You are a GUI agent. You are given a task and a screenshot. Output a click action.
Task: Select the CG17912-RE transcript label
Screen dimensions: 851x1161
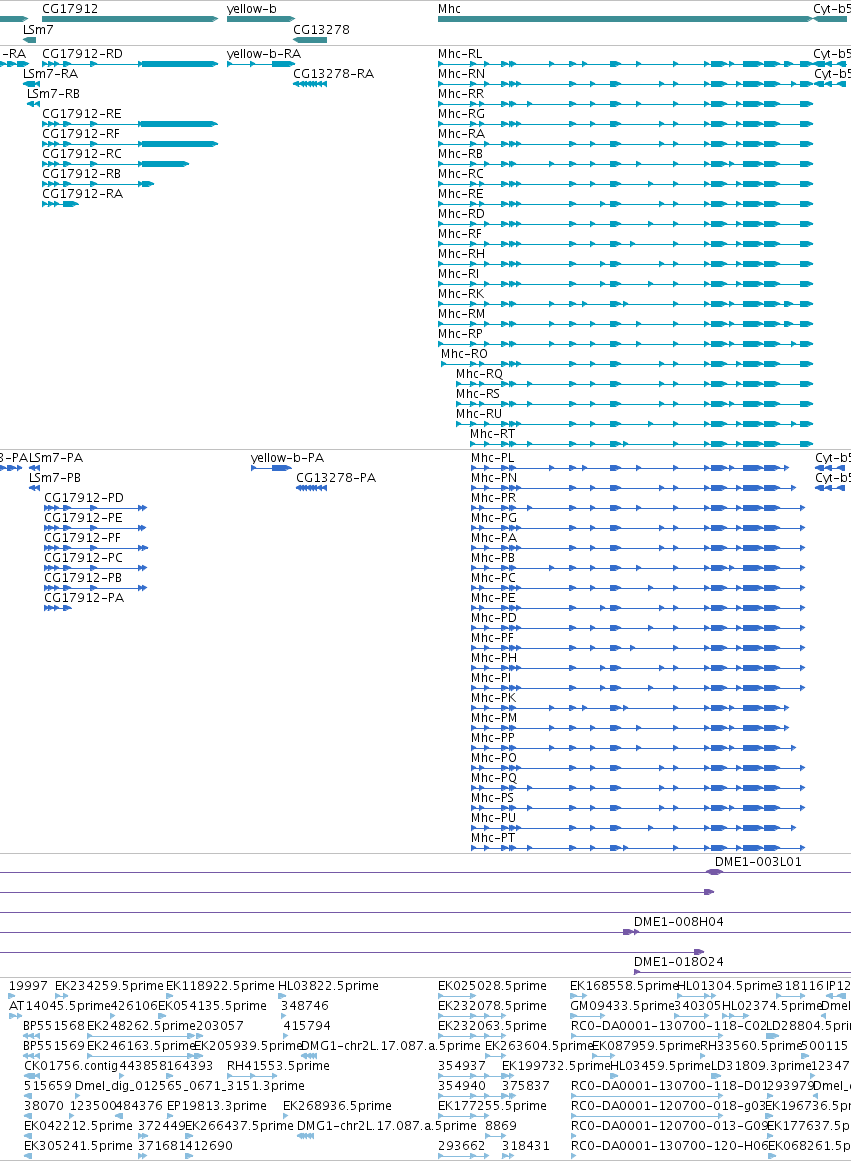[81, 114]
